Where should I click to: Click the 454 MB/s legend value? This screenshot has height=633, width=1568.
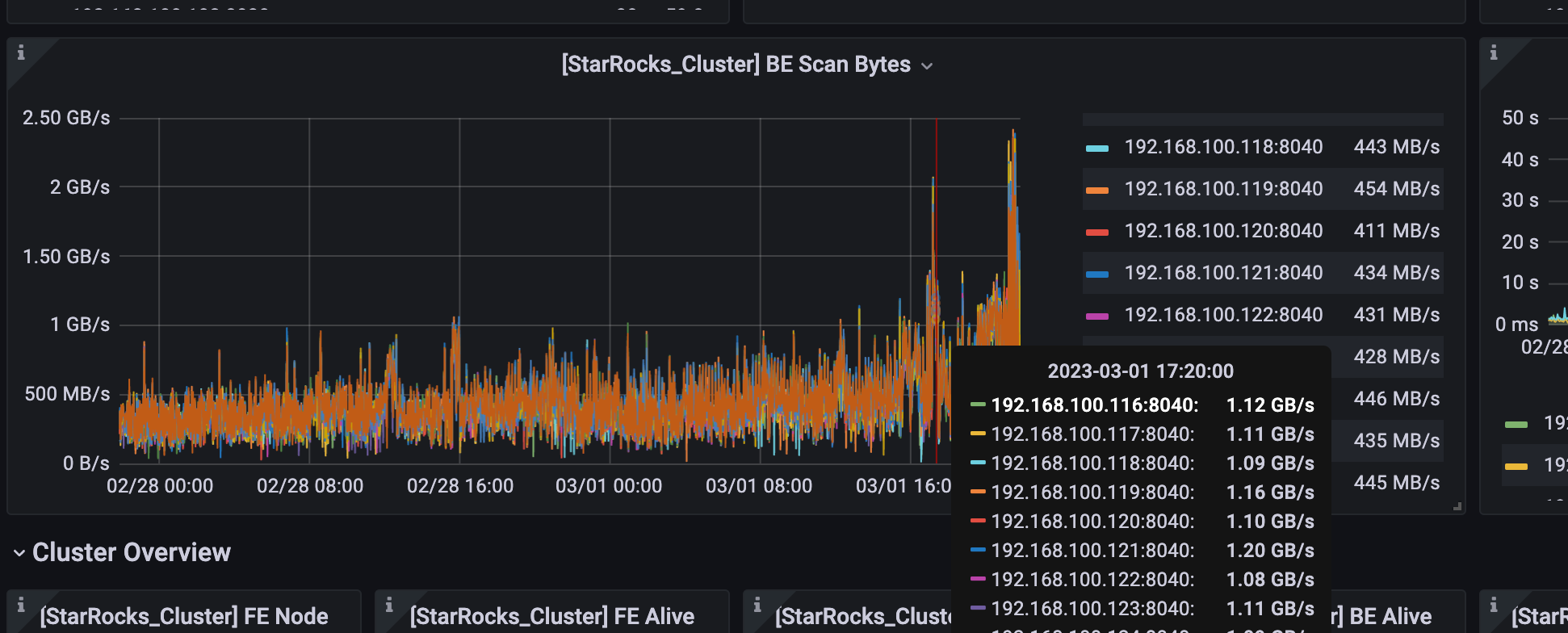(x=1396, y=189)
